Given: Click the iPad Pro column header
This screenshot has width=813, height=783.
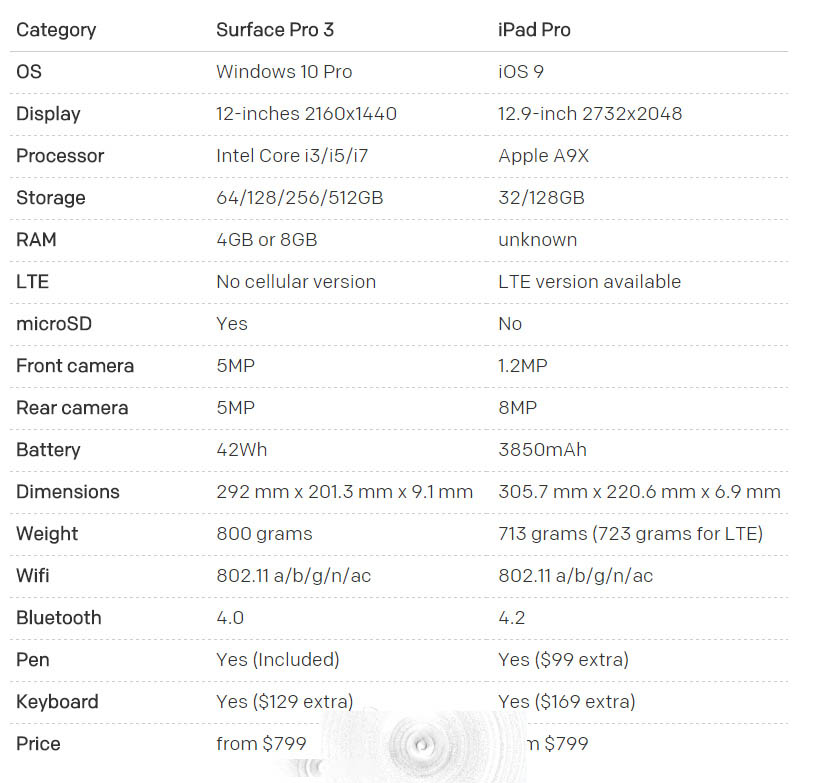Looking at the screenshot, I should click(534, 30).
